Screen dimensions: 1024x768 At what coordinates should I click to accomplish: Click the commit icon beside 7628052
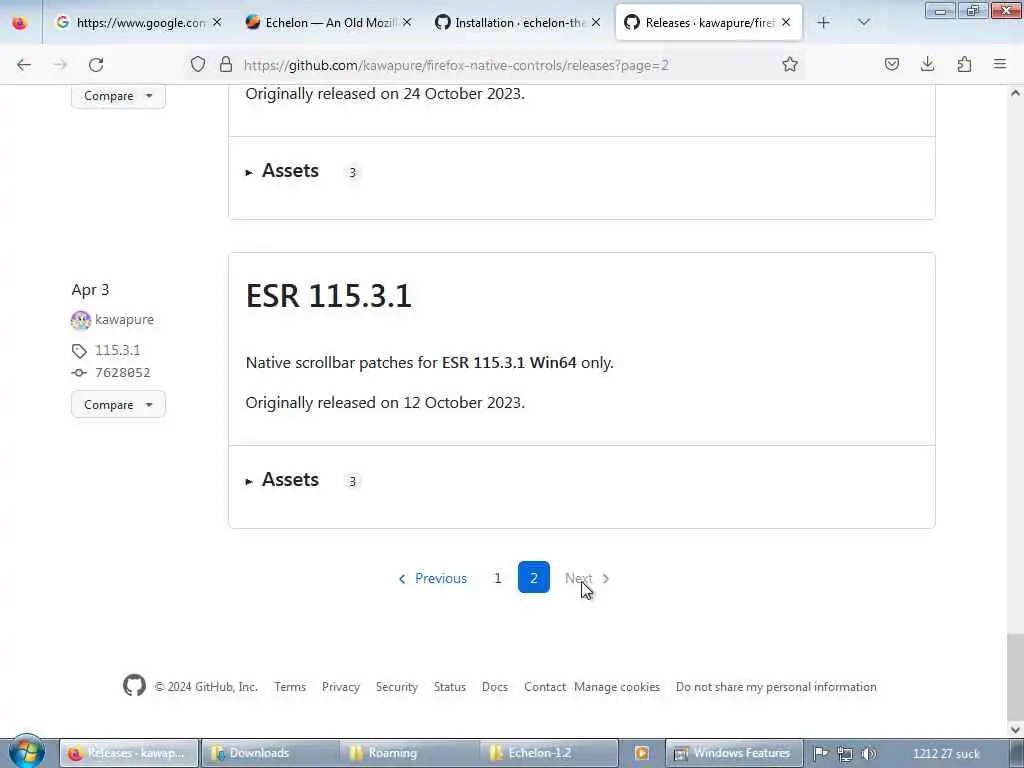click(x=79, y=373)
